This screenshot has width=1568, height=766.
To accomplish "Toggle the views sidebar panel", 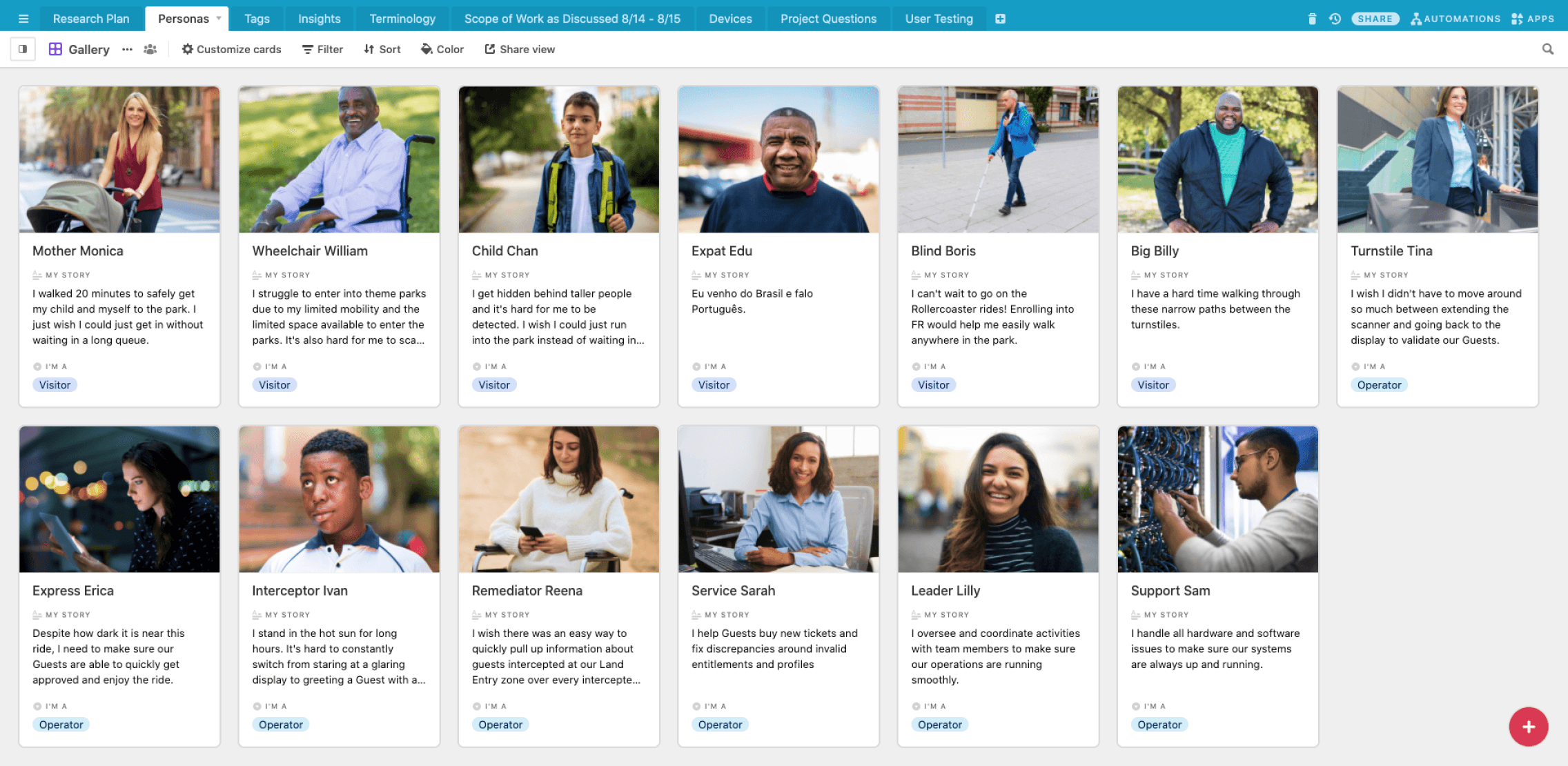I will point(23,49).
